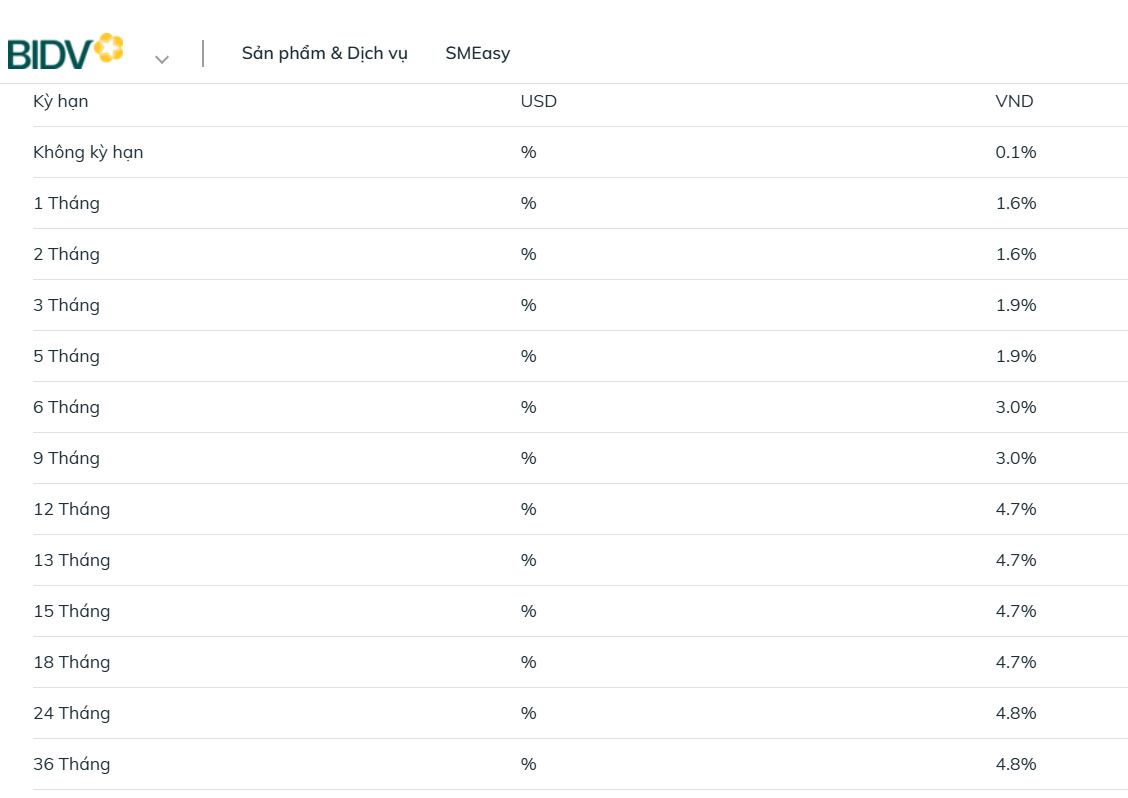Click the 3.0% rate for 9 Tháng
Image resolution: width=1128 pixels, height=798 pixels.
click(1015, 458)
